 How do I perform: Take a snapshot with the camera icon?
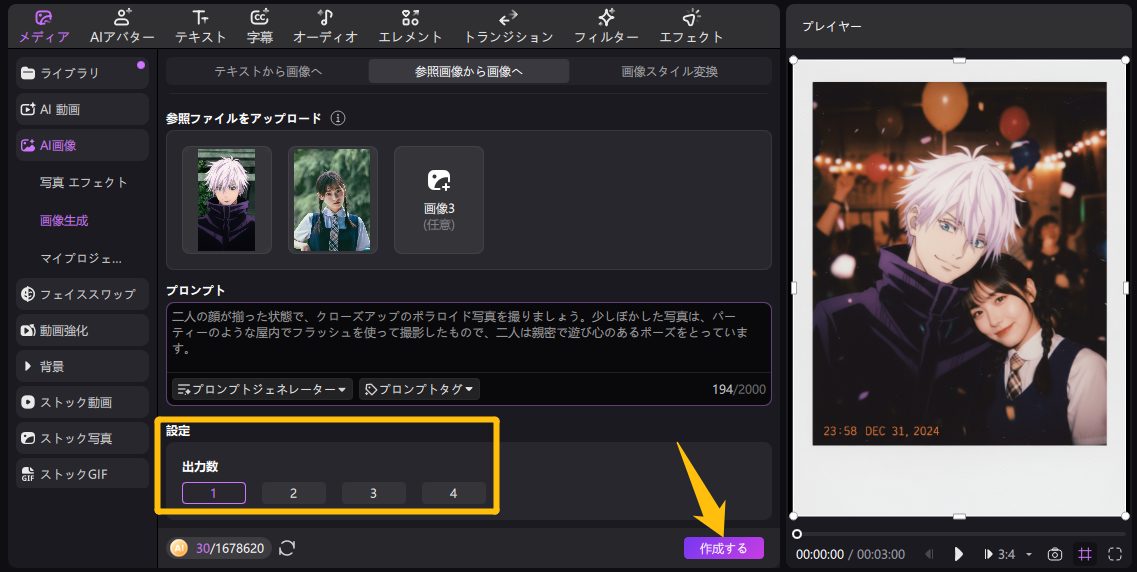click(1055, 555)
